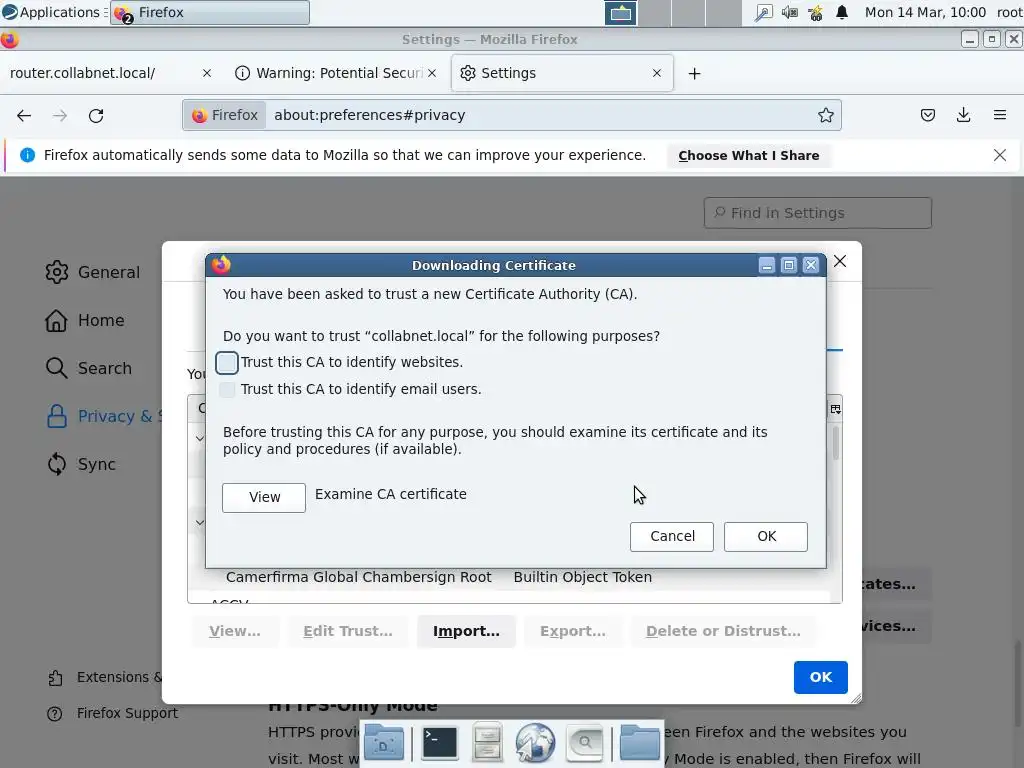The width and height of the screenshot is (1024, 768).
Task: Check Trust this CA to identify websites
Action: 227,362
